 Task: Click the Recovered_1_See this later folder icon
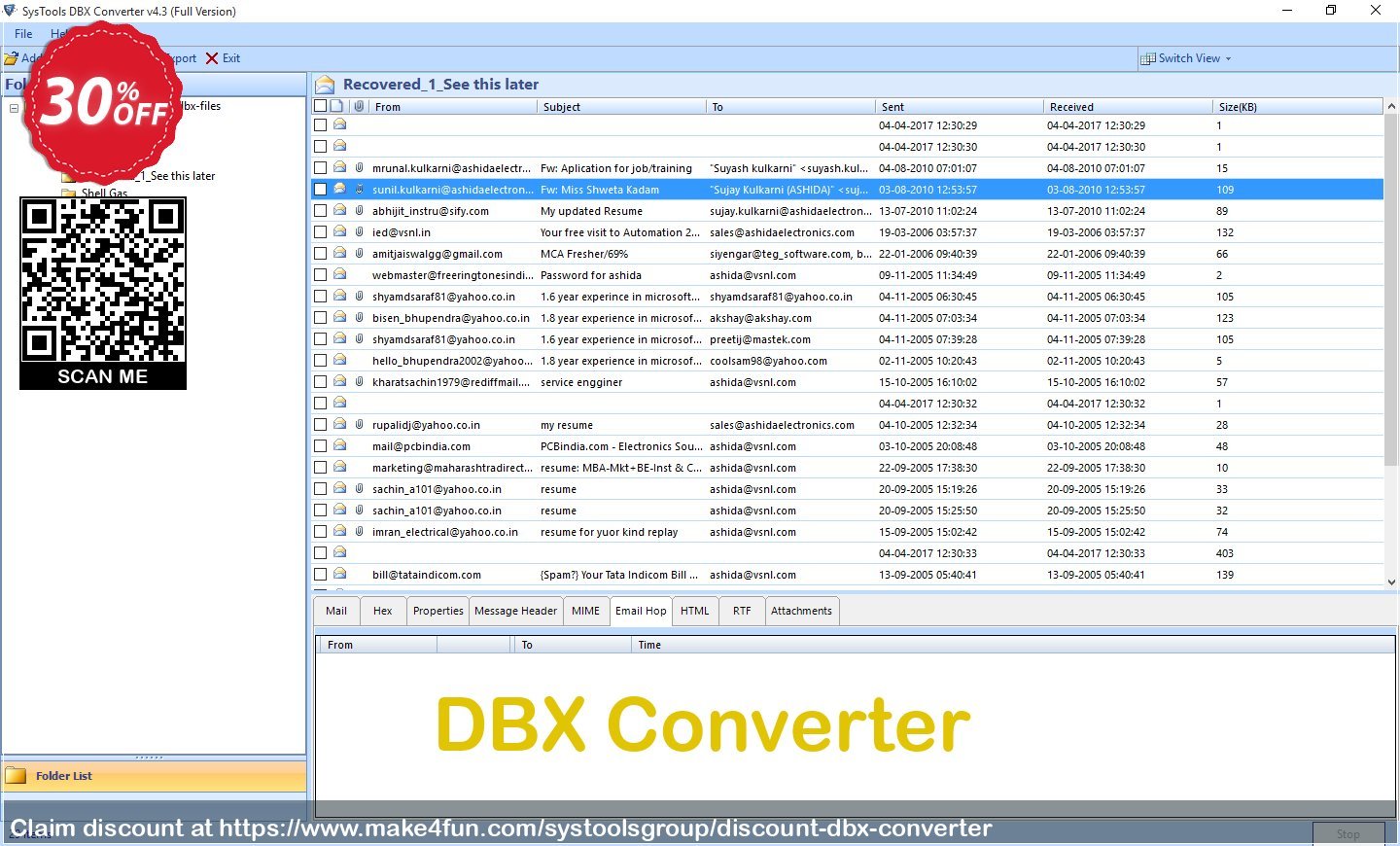325,85
